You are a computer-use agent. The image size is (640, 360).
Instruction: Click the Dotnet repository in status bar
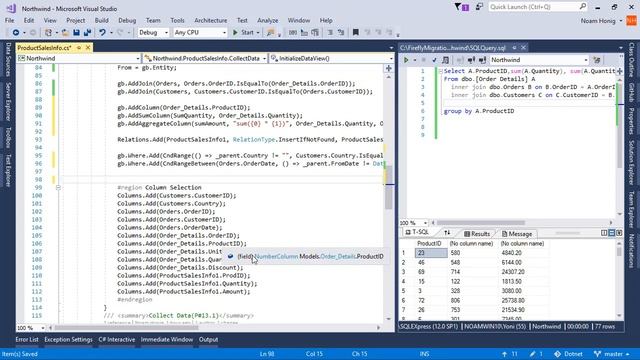(x=568, y=354)
